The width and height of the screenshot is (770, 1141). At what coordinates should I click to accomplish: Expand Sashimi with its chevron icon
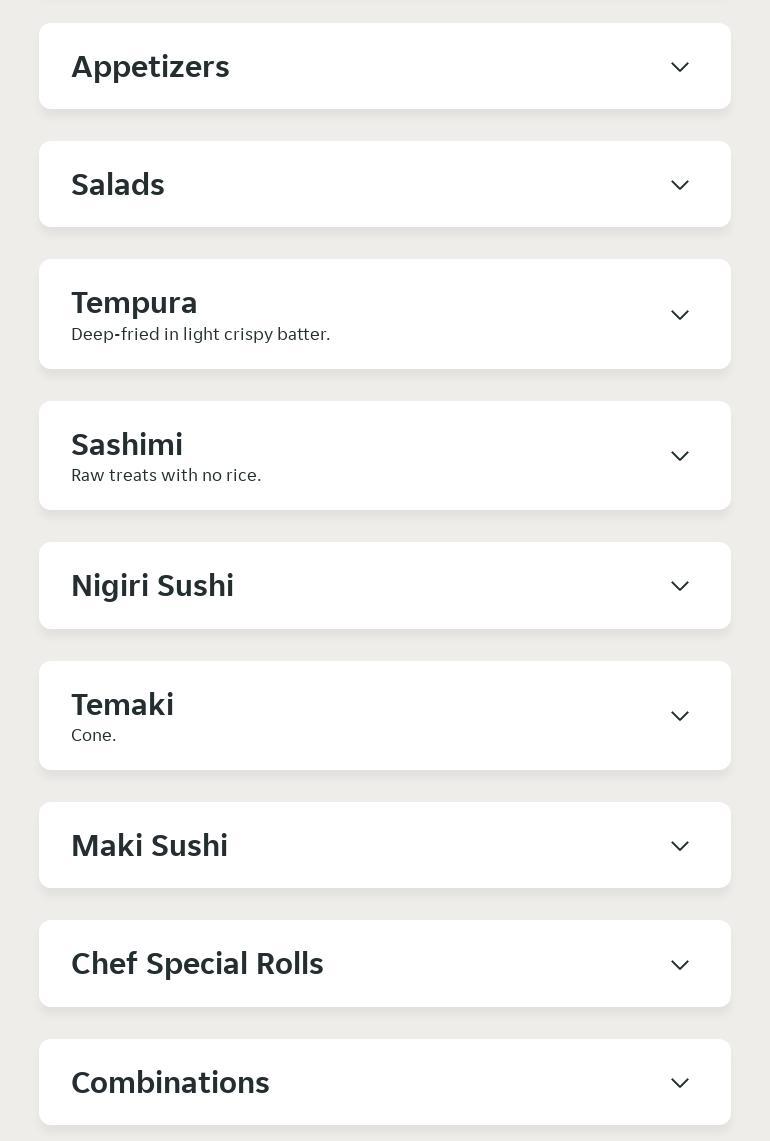[x=680, y=456]
